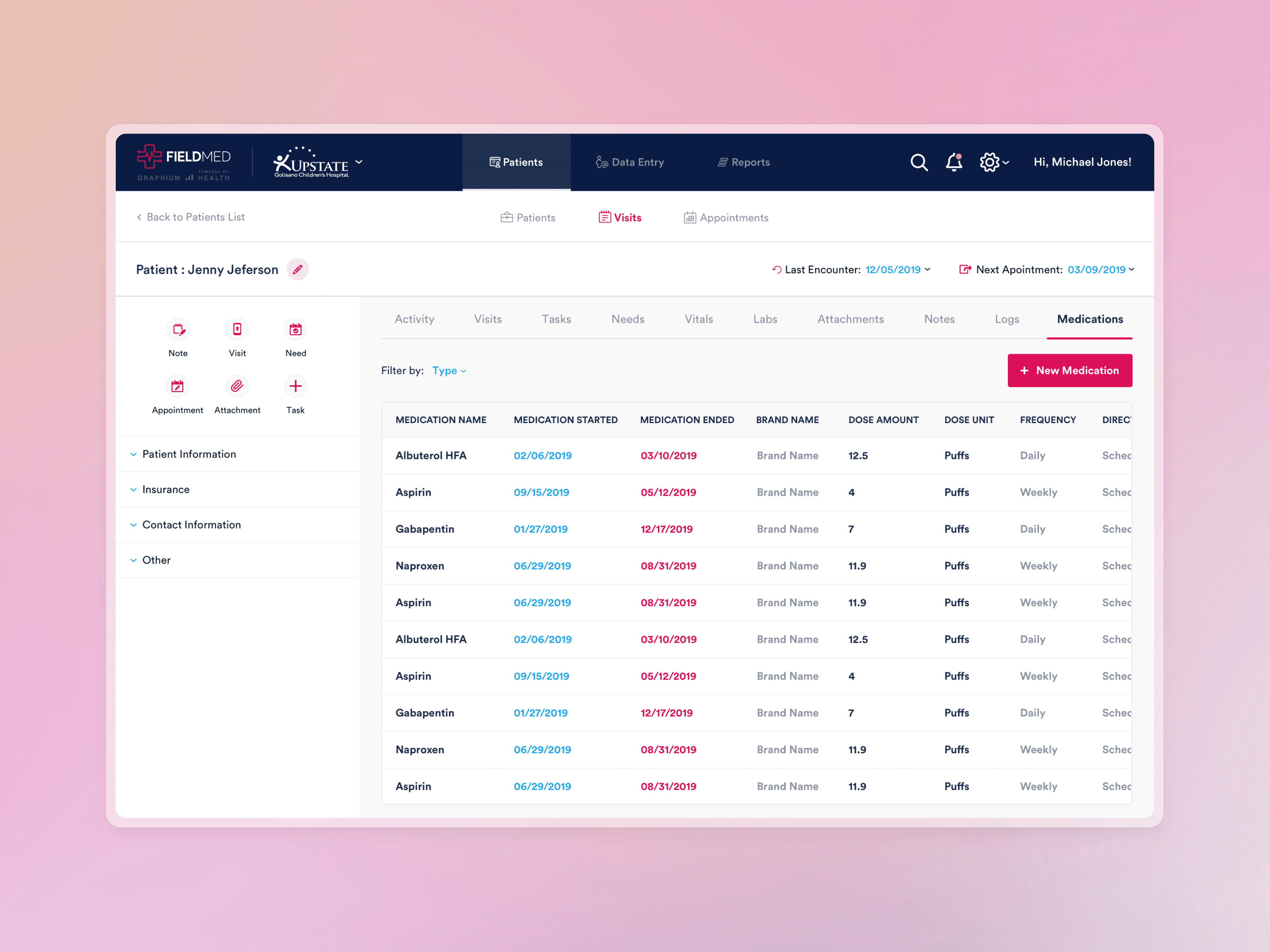
Task: Expand the Patient Information section
Action: click(x=189, y=454)
